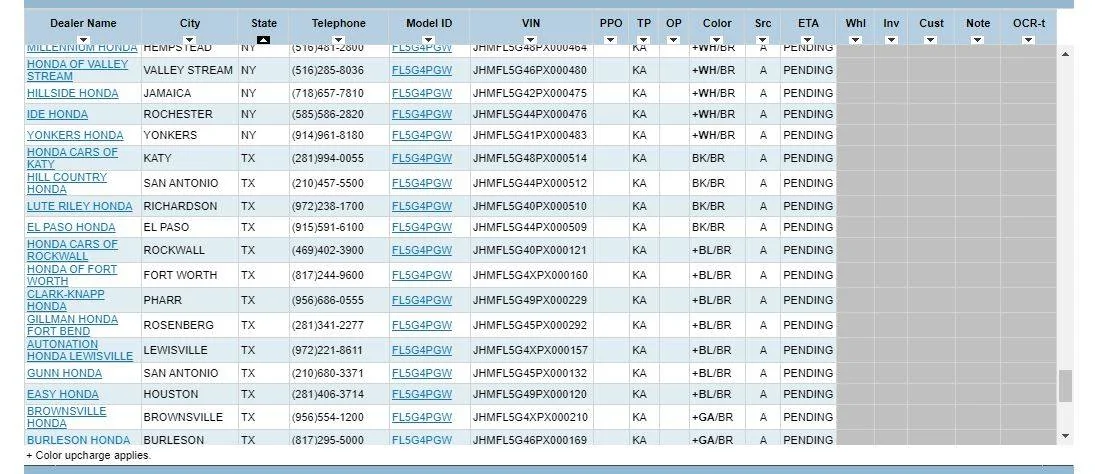This screenshot has height=474, width=1095.
Task: Open the IDE Honda dealer link
Action: (x=57, y=114)
